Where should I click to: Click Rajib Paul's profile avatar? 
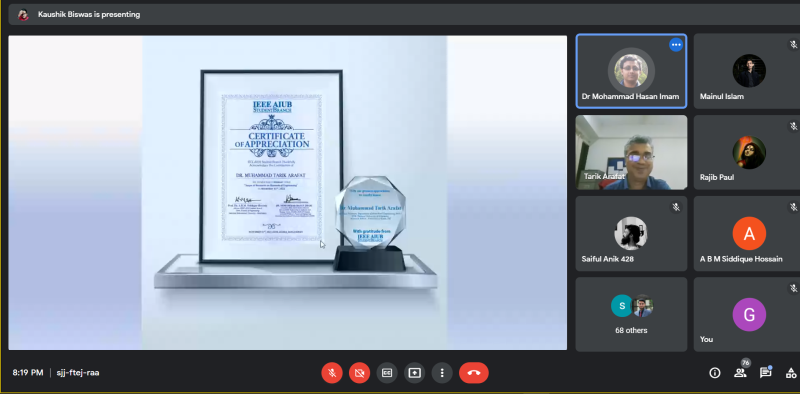click(749, 152)
